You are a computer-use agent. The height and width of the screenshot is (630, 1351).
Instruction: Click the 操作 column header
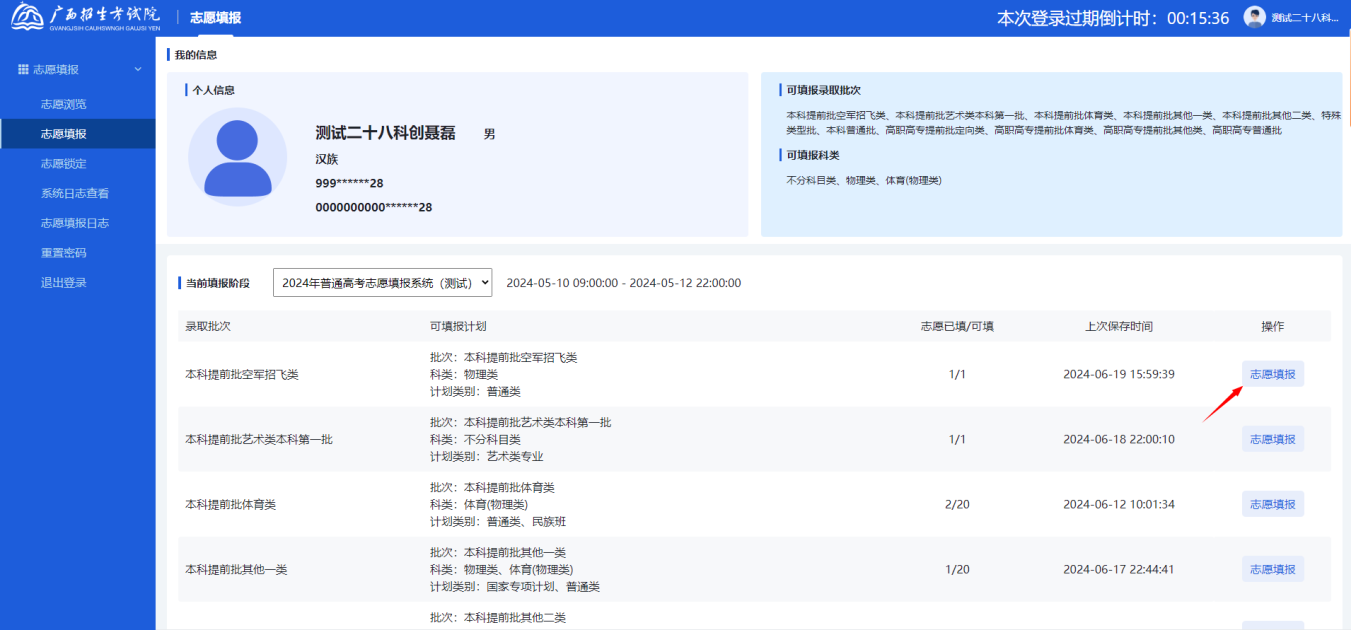1273,326
